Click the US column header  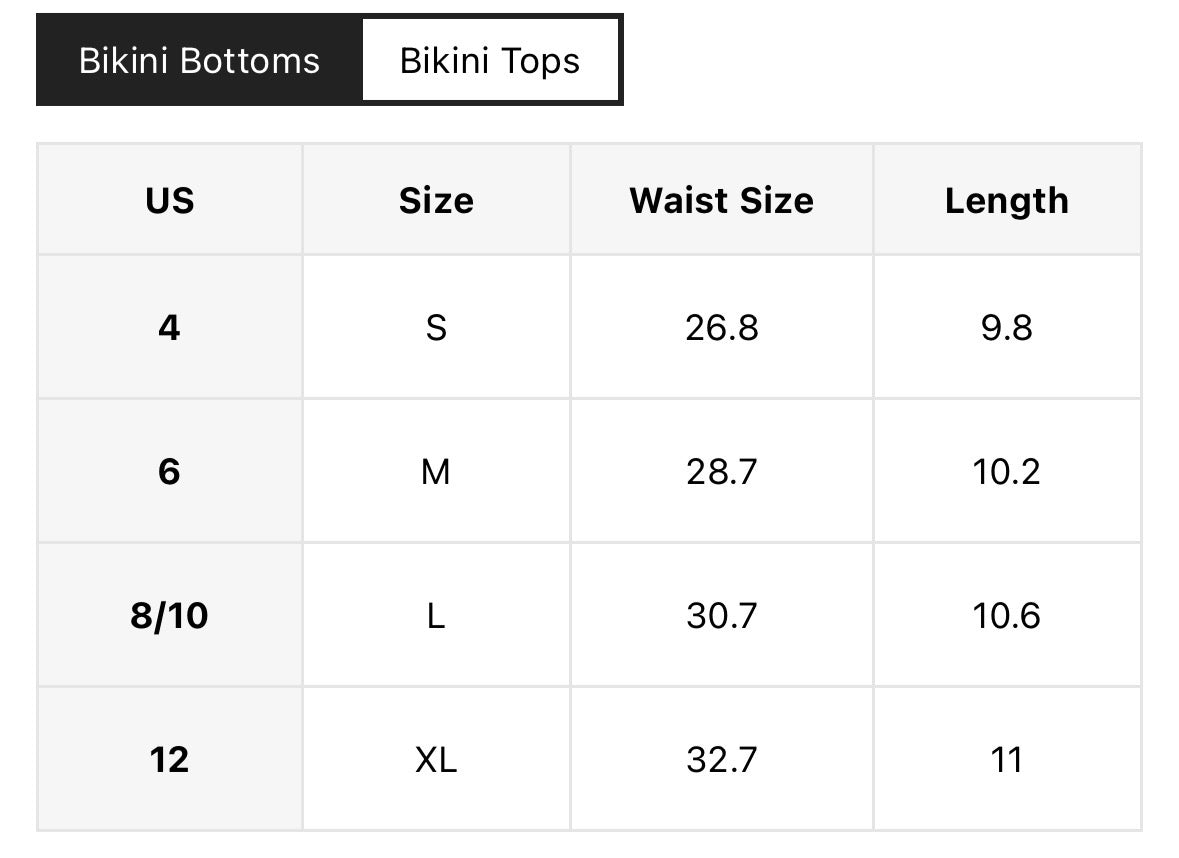tap(170, 200)
